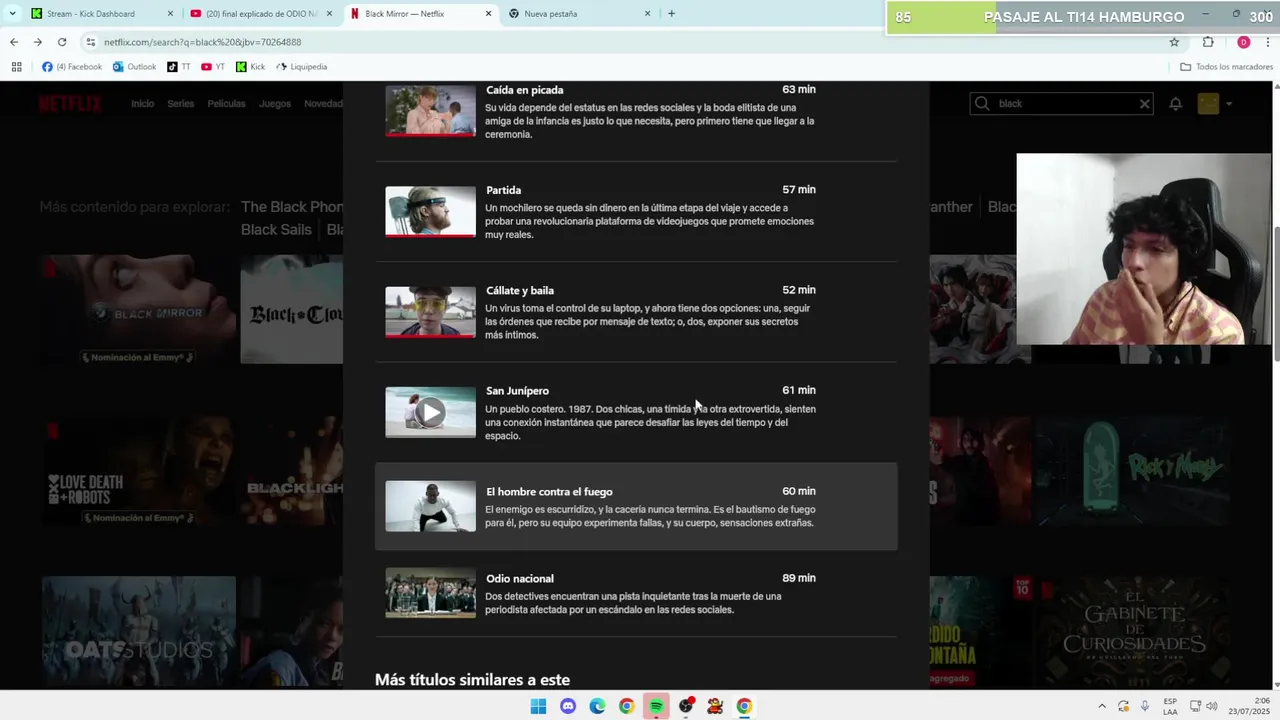This screenshot has height=720, width=1280.
Task: Go forward in browser history
Action: tap(38, 42)
